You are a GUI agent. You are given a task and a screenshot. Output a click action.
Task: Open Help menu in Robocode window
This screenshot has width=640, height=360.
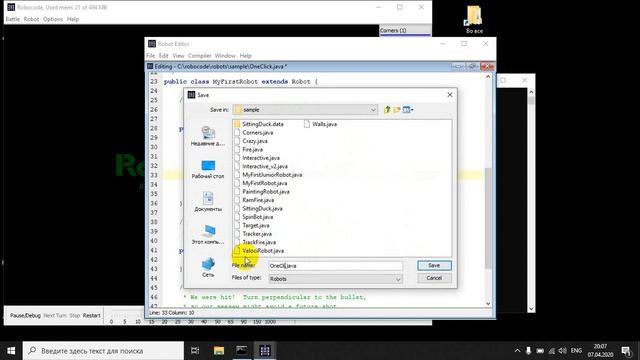click(x=73, y=19)
